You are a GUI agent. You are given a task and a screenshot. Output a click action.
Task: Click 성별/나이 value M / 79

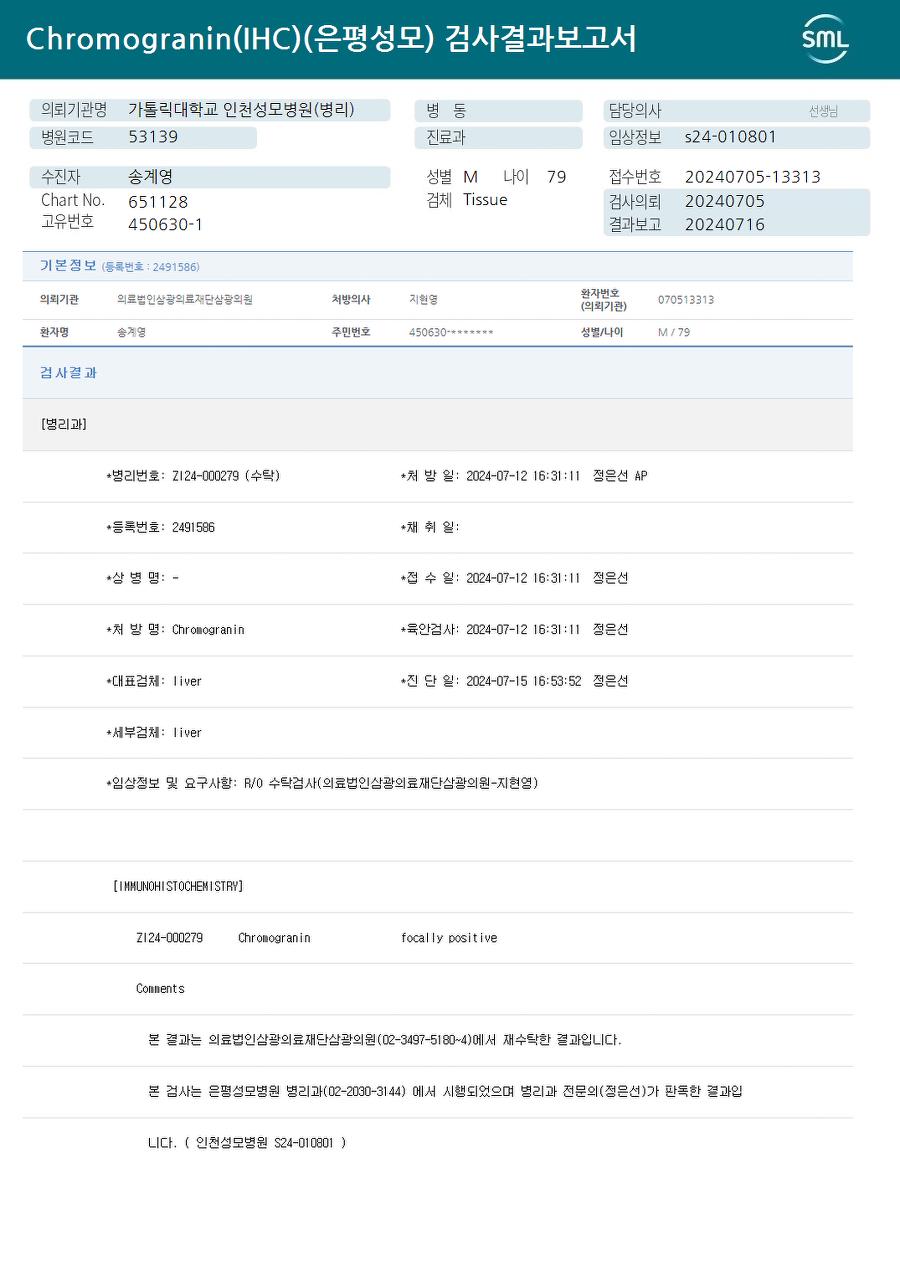coord(674,332)
